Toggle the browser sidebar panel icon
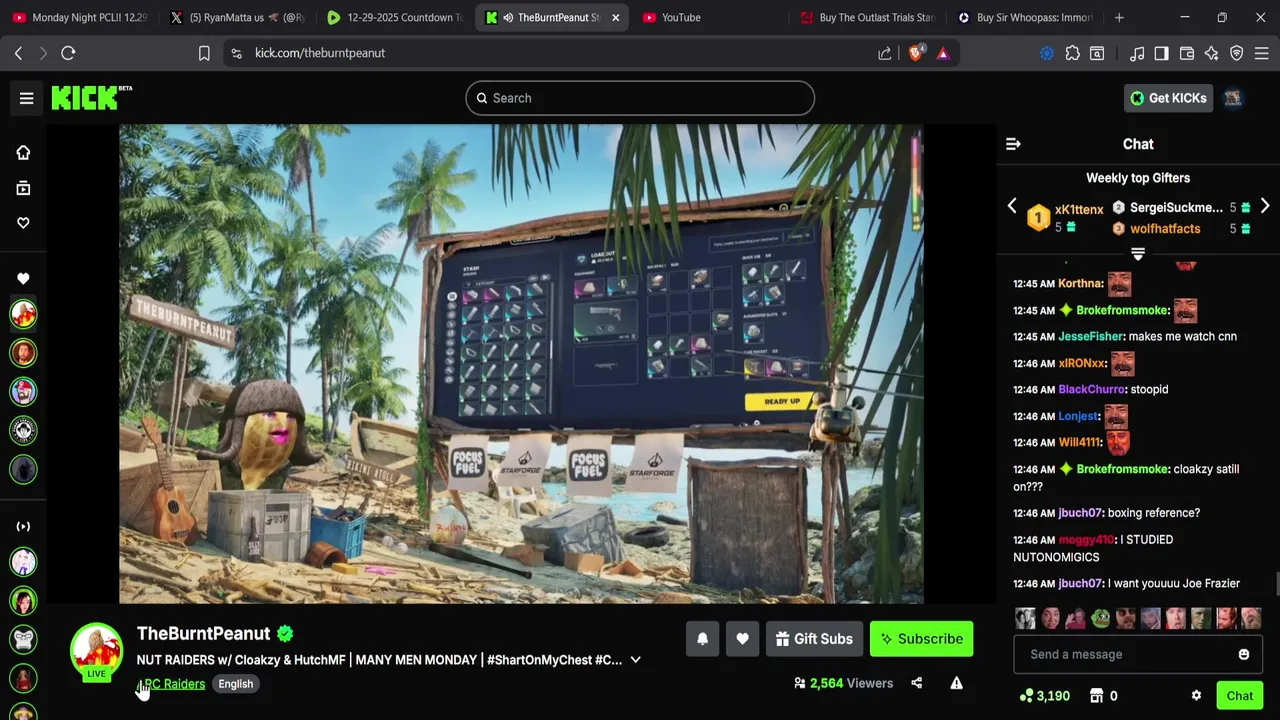This screenshot has width=1280, height=720. pyautogui.click(x=1161, y=53)
